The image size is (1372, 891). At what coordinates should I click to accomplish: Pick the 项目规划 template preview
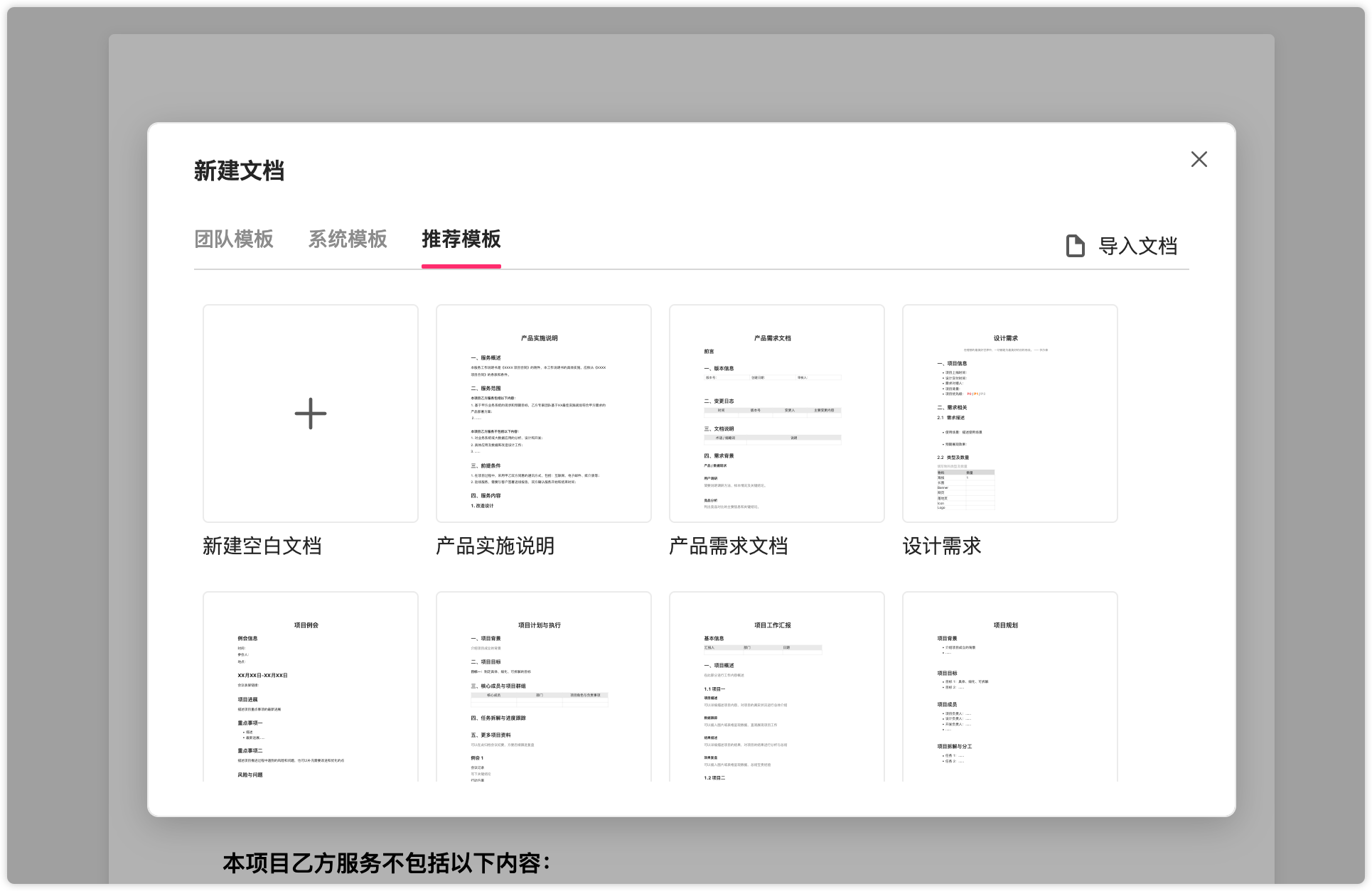1009,686
